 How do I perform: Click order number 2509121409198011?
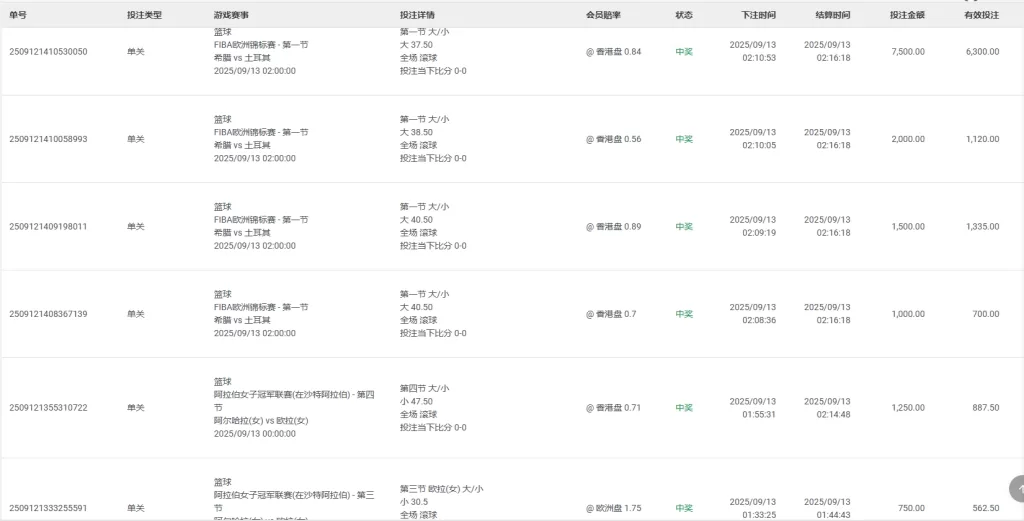click(x=48, y=227)
